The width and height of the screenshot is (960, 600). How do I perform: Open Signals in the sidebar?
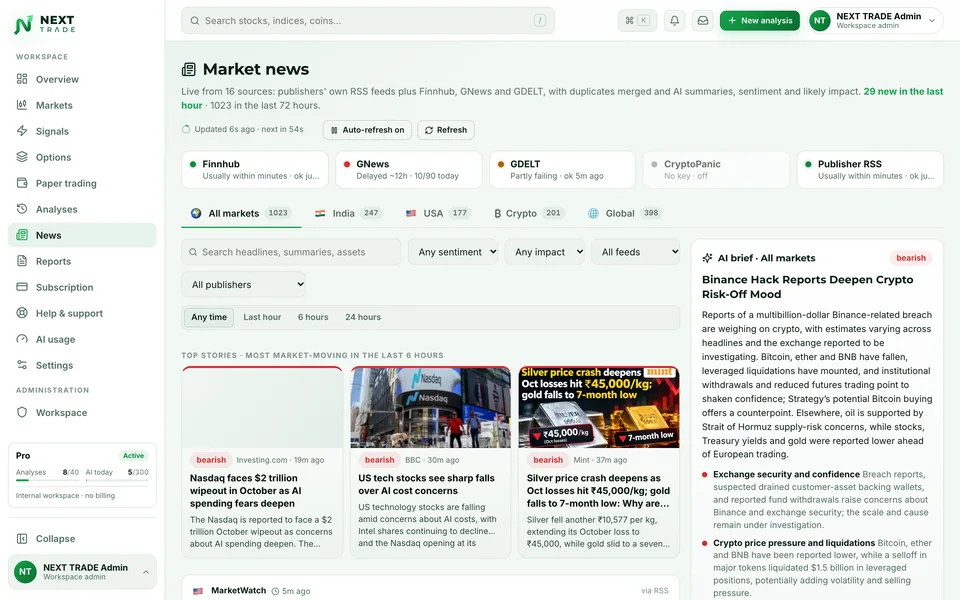[x=82, y=131]
